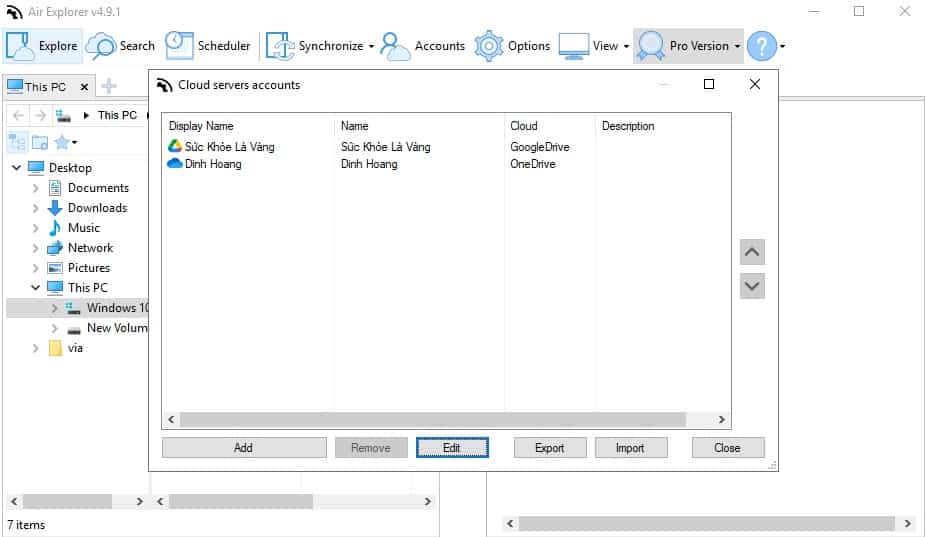The image size is (926, 537).
Task: Click the Remove button
Action: pyautogui.click(x=371, y=448)
